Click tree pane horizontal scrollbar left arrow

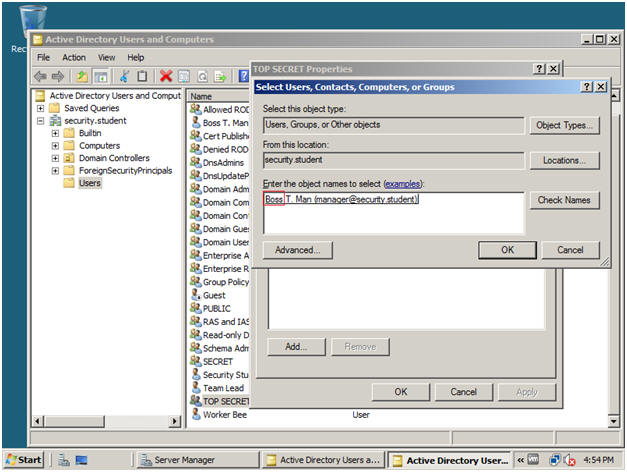pyautogui.click(x=38, y=421)
